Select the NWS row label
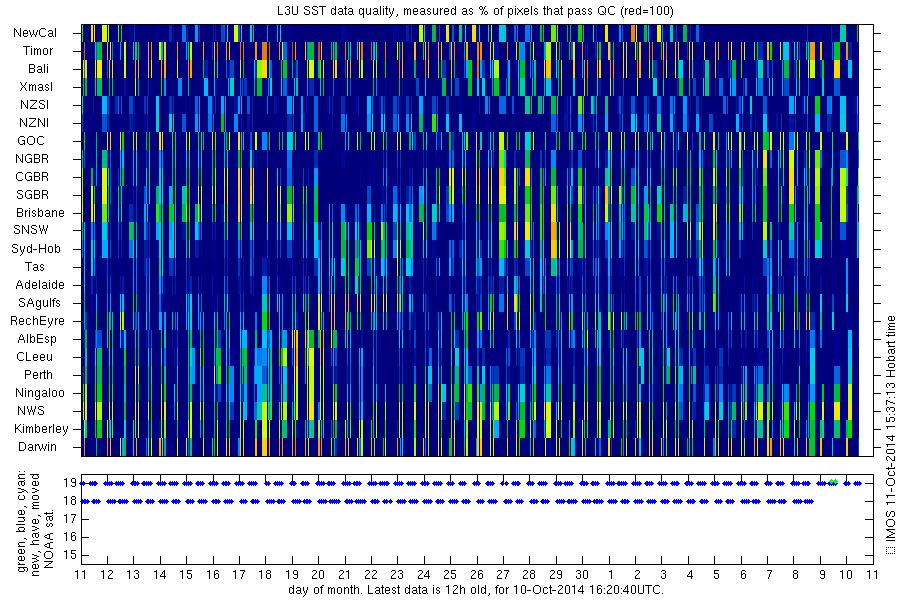The image size is (900, 600). (31, 411)
